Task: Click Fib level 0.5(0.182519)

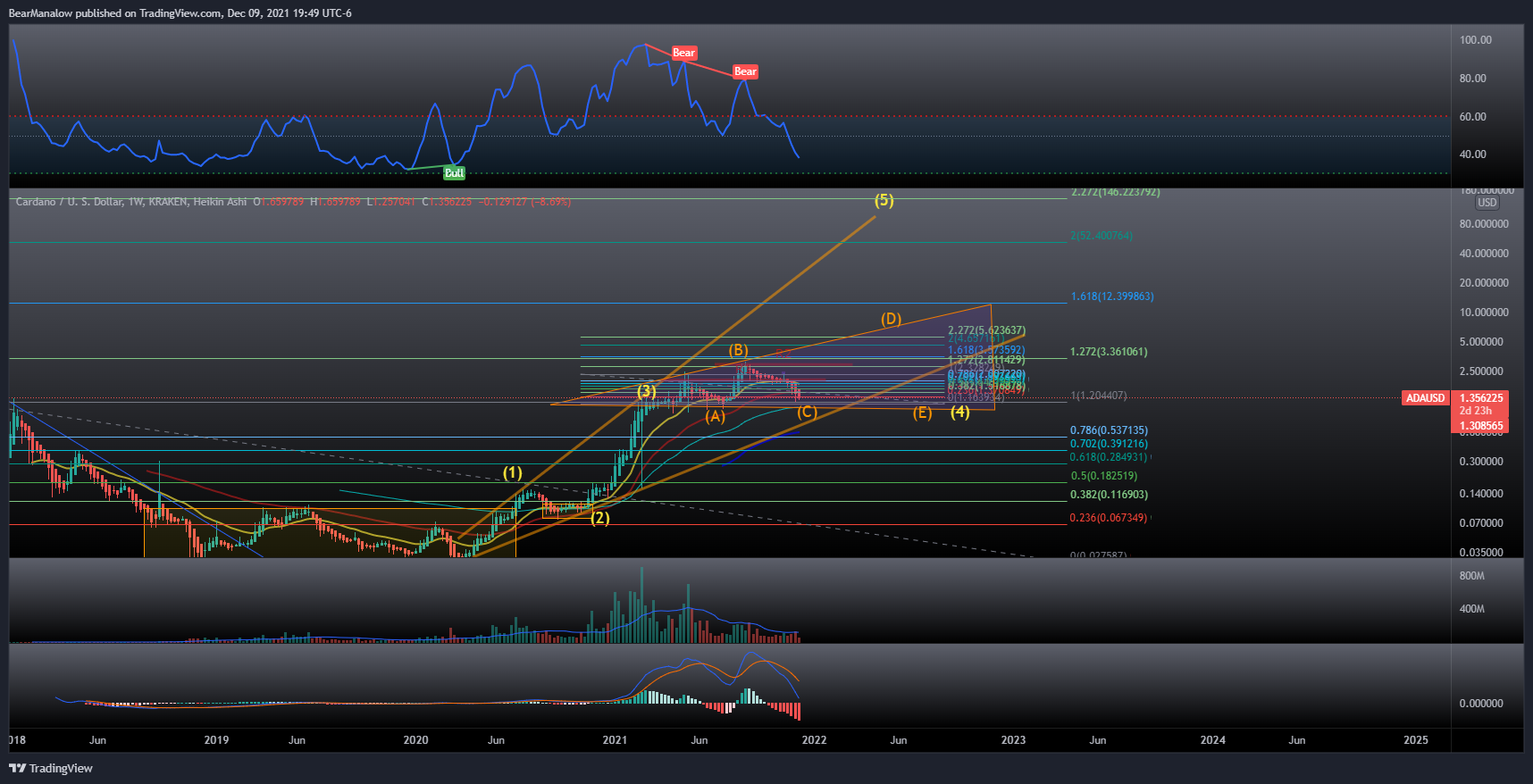Action: coord(1104,477)
